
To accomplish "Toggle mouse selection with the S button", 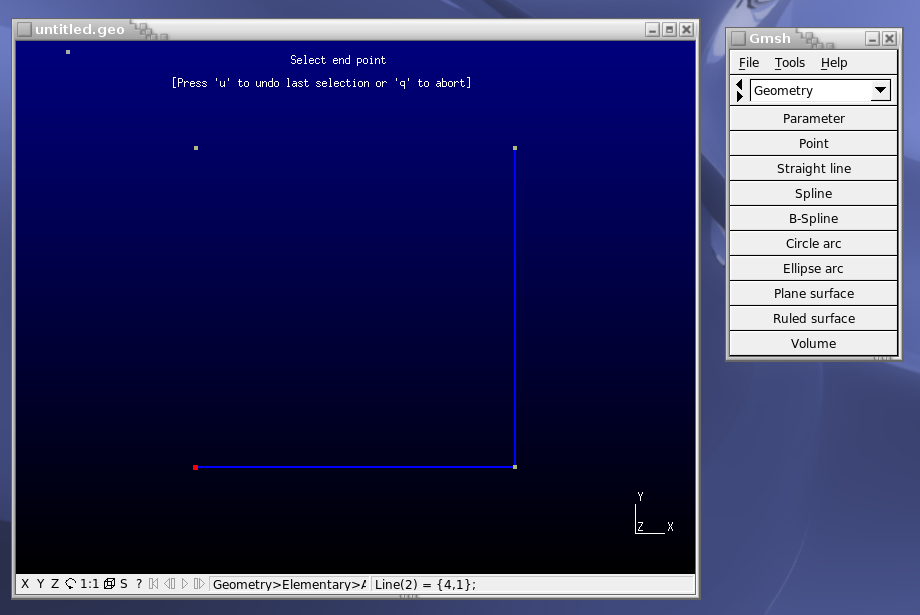I will click(124, 584).
